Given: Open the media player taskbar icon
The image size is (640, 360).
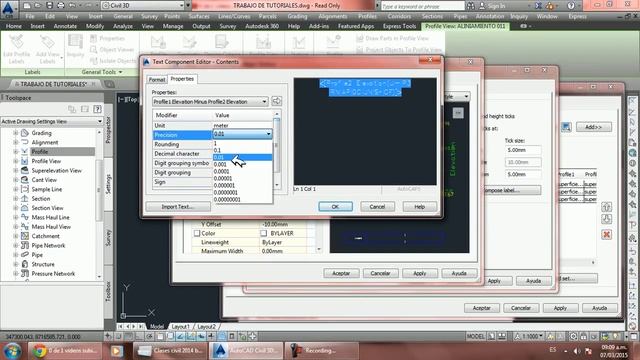Looking at the screenshot, I should coord(117,351).
